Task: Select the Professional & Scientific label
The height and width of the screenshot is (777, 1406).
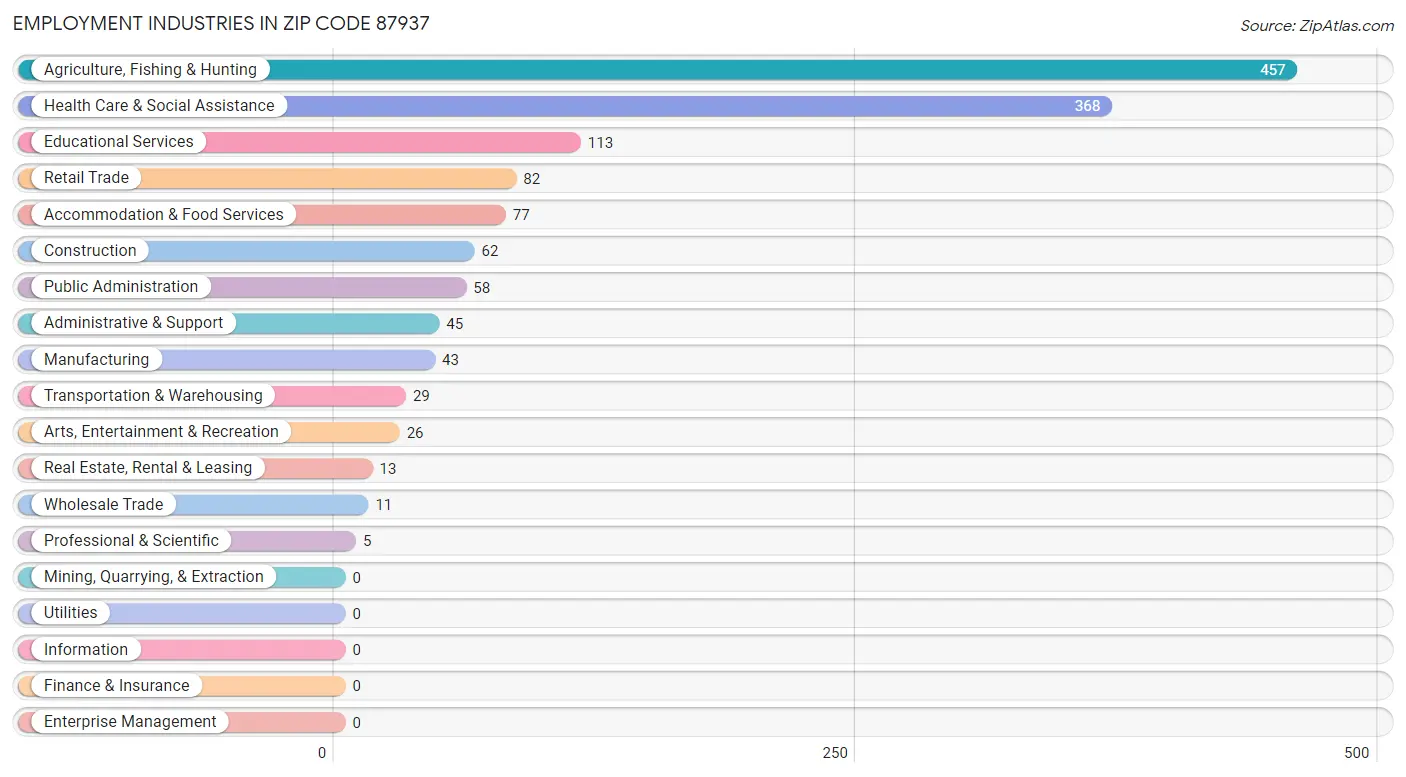Action: tap(131, 541)
